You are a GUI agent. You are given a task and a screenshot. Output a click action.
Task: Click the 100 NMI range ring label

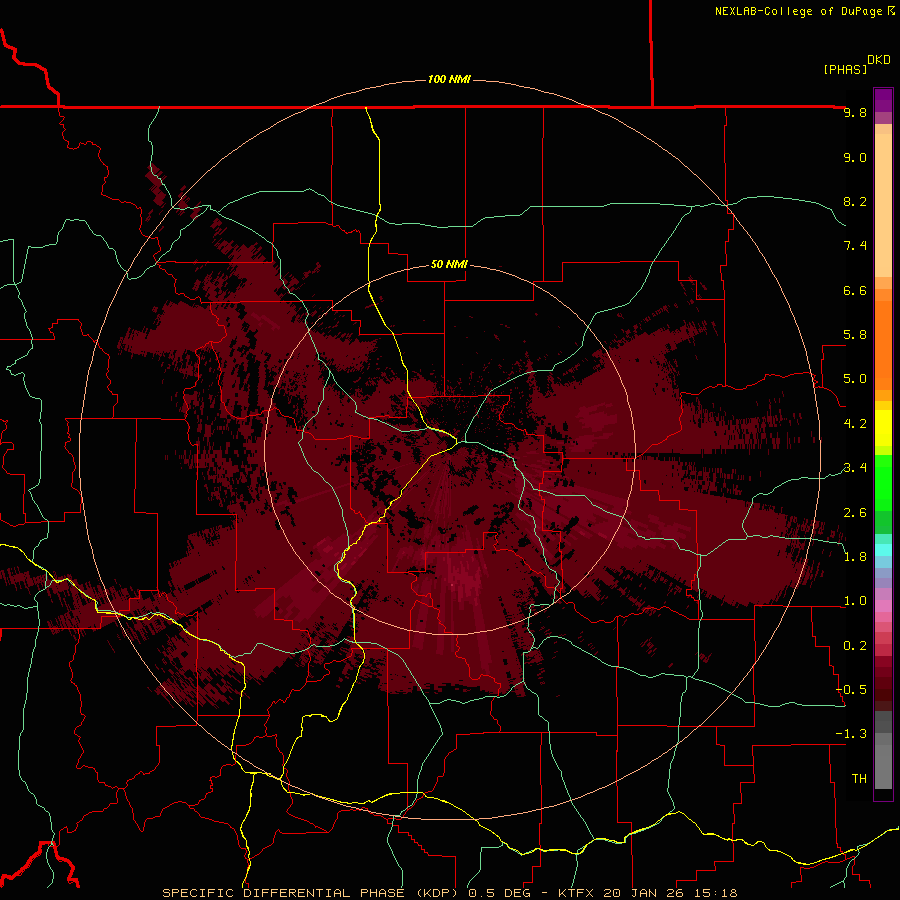pos(449,79)
